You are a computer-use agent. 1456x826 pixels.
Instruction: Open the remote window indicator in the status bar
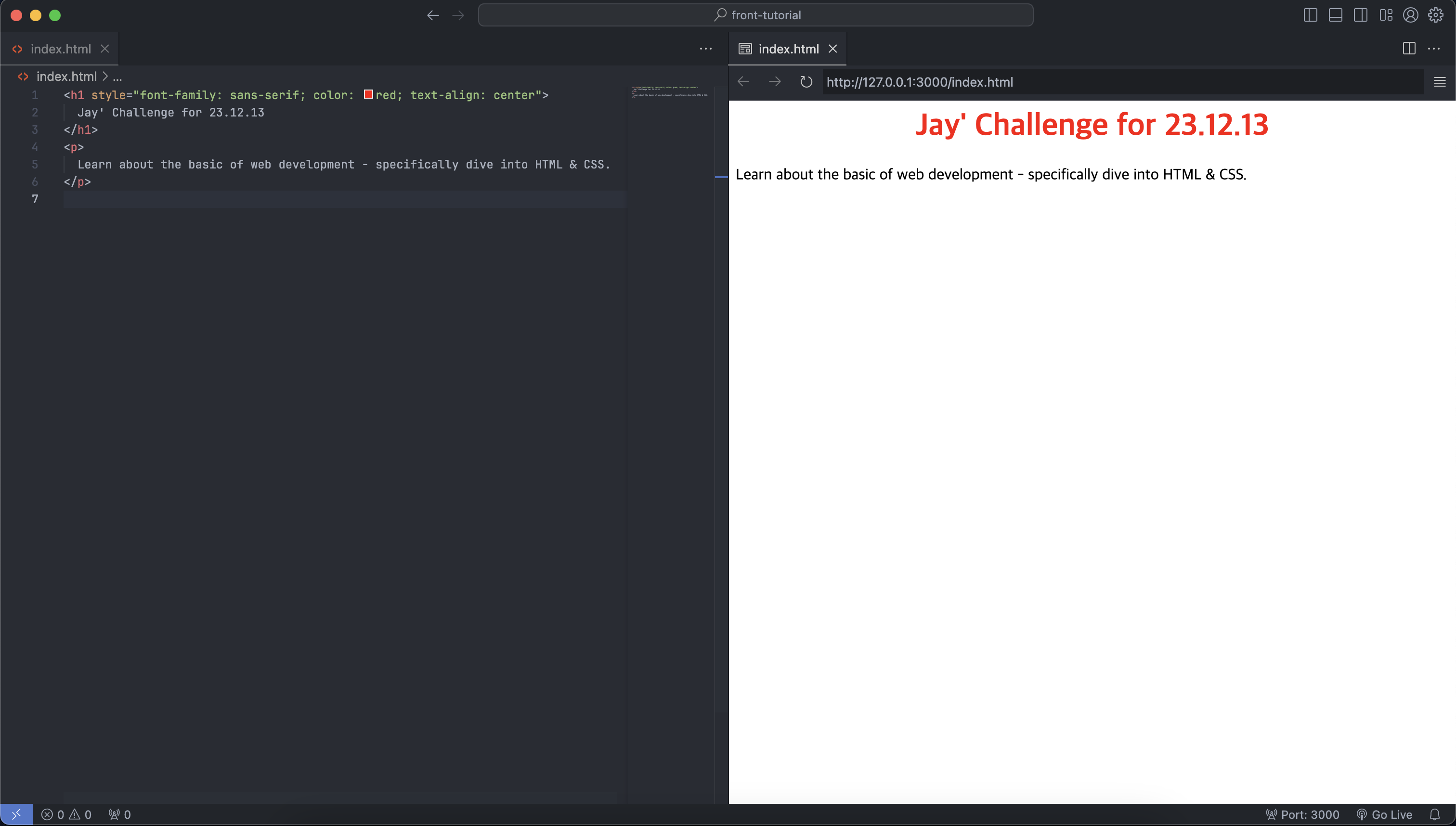pos(16,814)
